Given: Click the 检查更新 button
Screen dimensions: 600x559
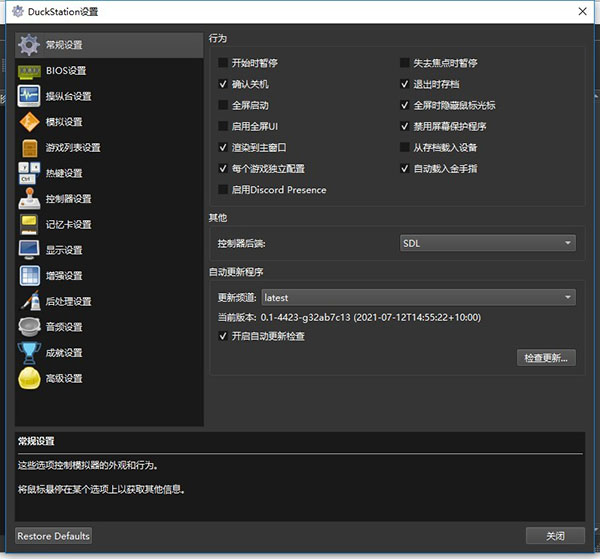Looking at the screenshot, I should pyautogui.click(x=546, y=358).
